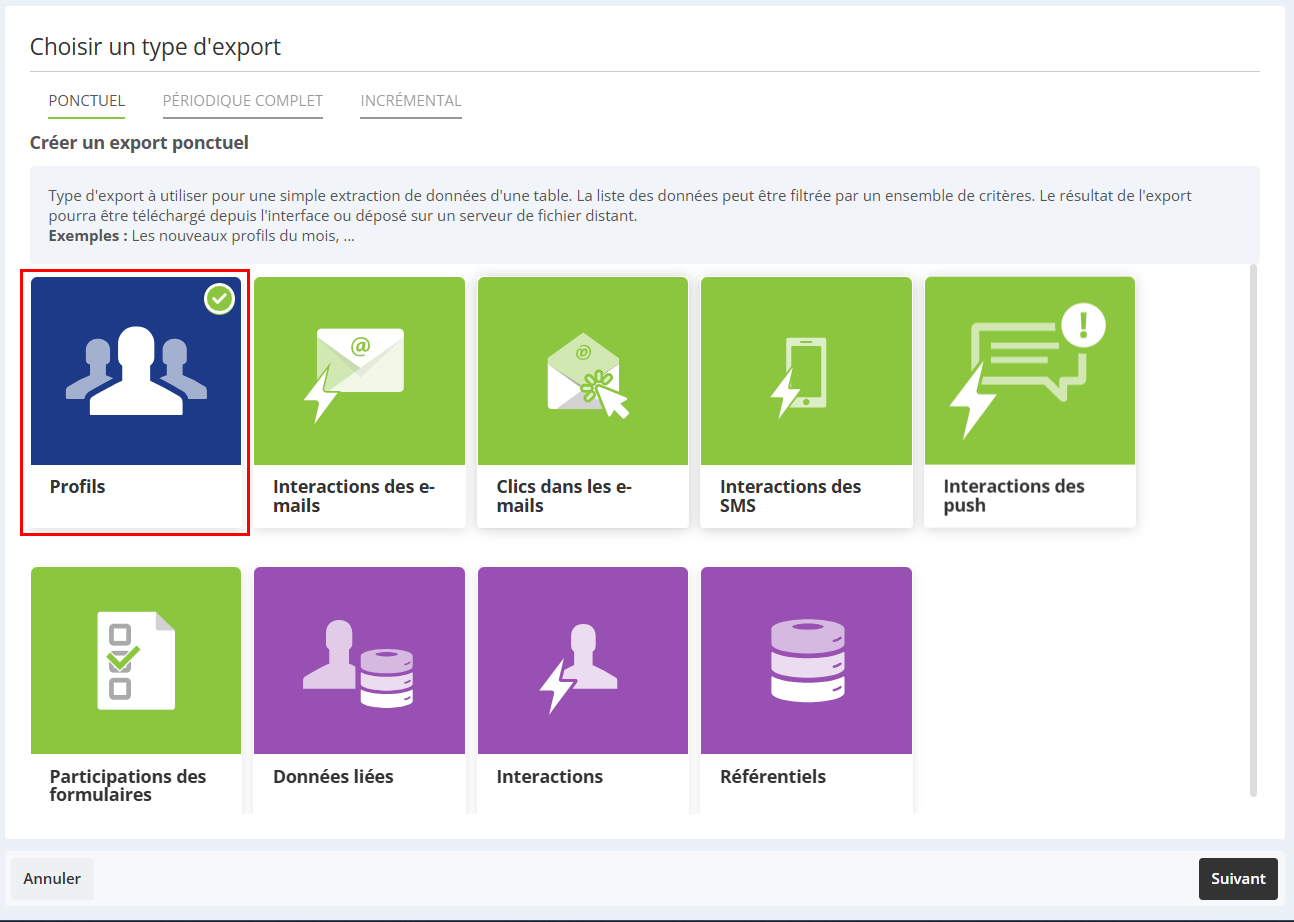Click the 'Créer un export ponctuel' heading
1294x922 pixels.
139,143
